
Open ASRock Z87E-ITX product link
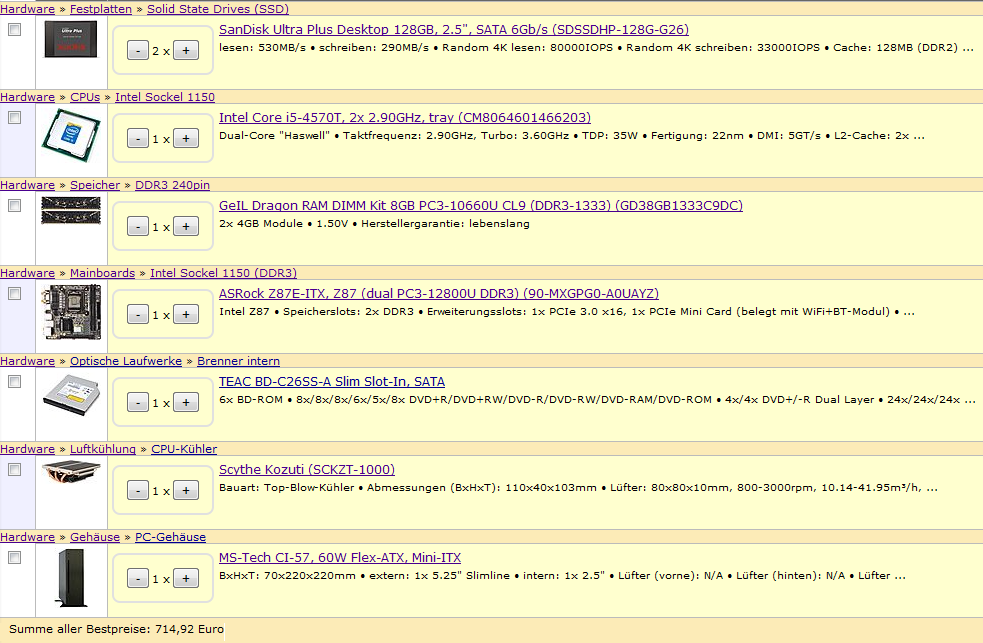439,294
